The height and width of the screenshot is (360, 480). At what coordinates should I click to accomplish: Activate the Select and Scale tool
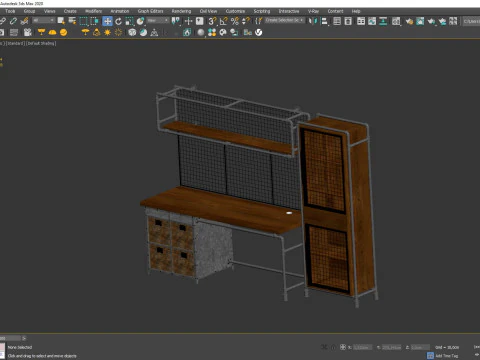129,21
